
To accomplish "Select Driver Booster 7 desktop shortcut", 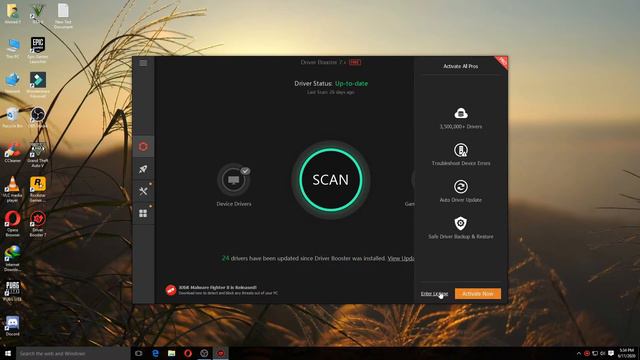I will (x=38, y=224).
